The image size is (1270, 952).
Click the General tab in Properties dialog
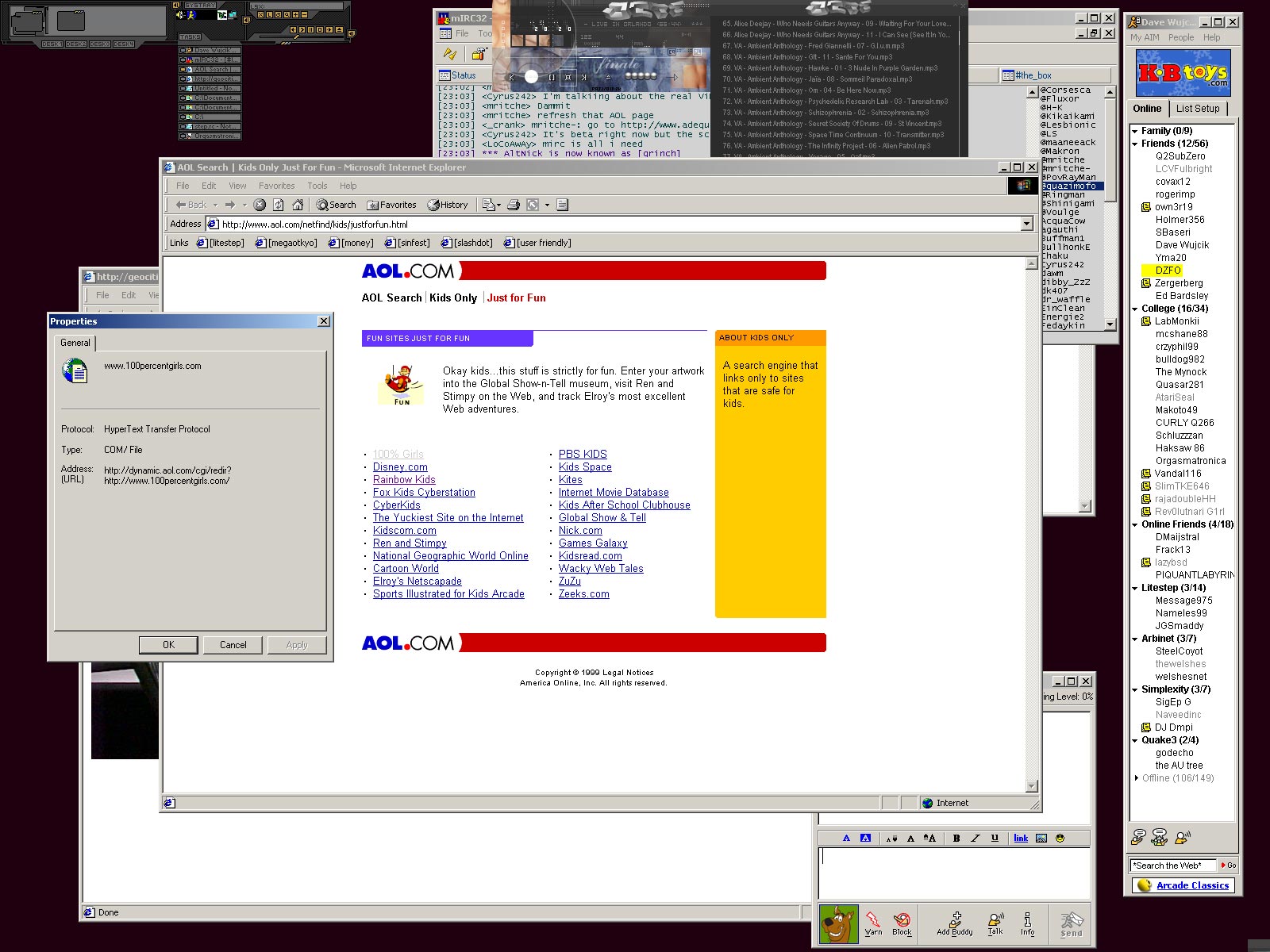[75, 343]
